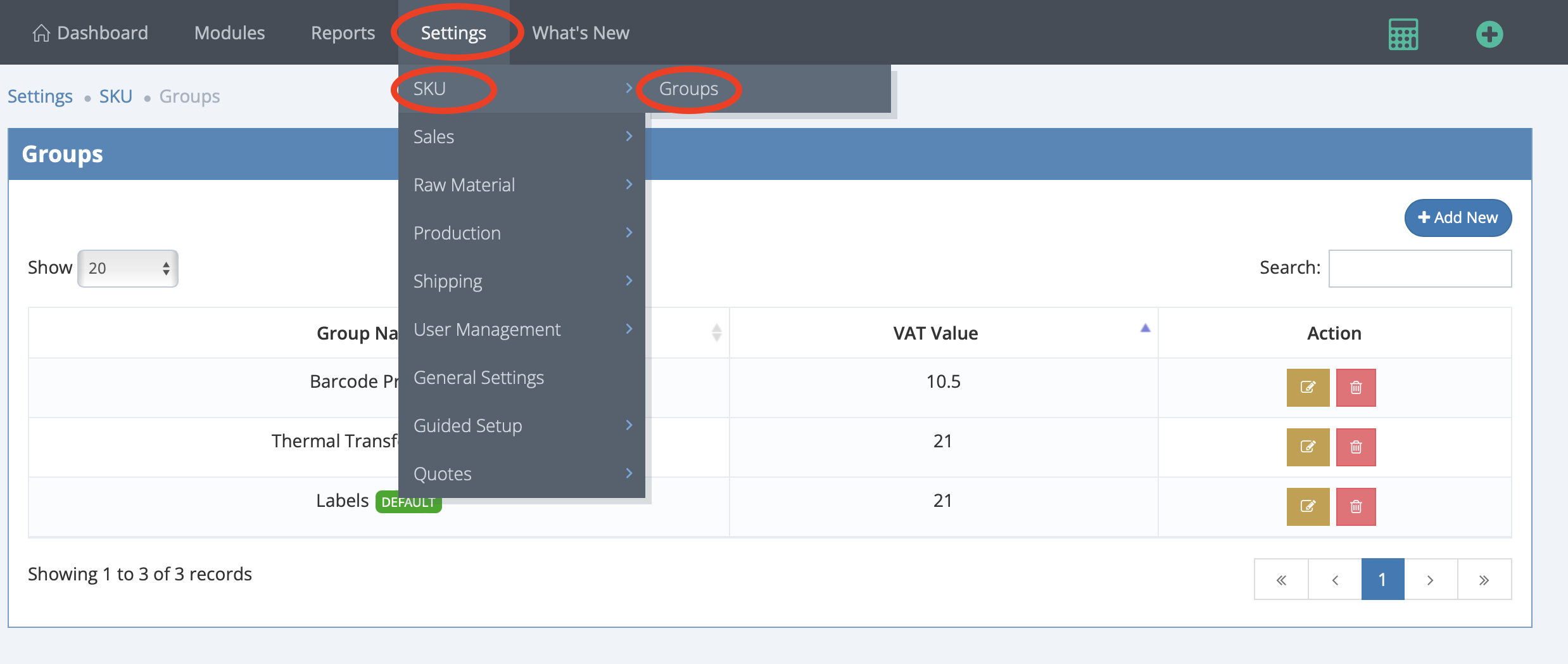Image resolution: width=1568 pixels, height=664 pixels.
Task: Edit the Thermal Transfer group row
Action: [1307, 447]
